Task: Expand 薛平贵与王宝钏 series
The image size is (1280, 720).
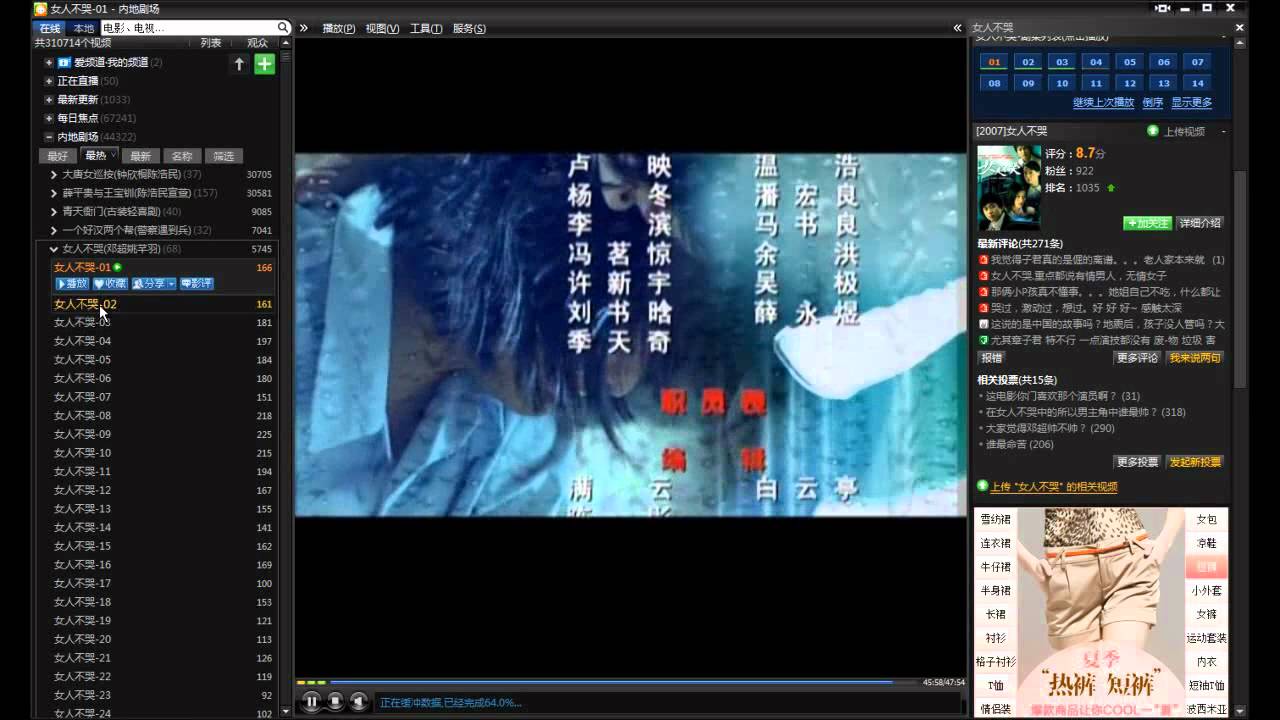Action: tap(54, 193)
